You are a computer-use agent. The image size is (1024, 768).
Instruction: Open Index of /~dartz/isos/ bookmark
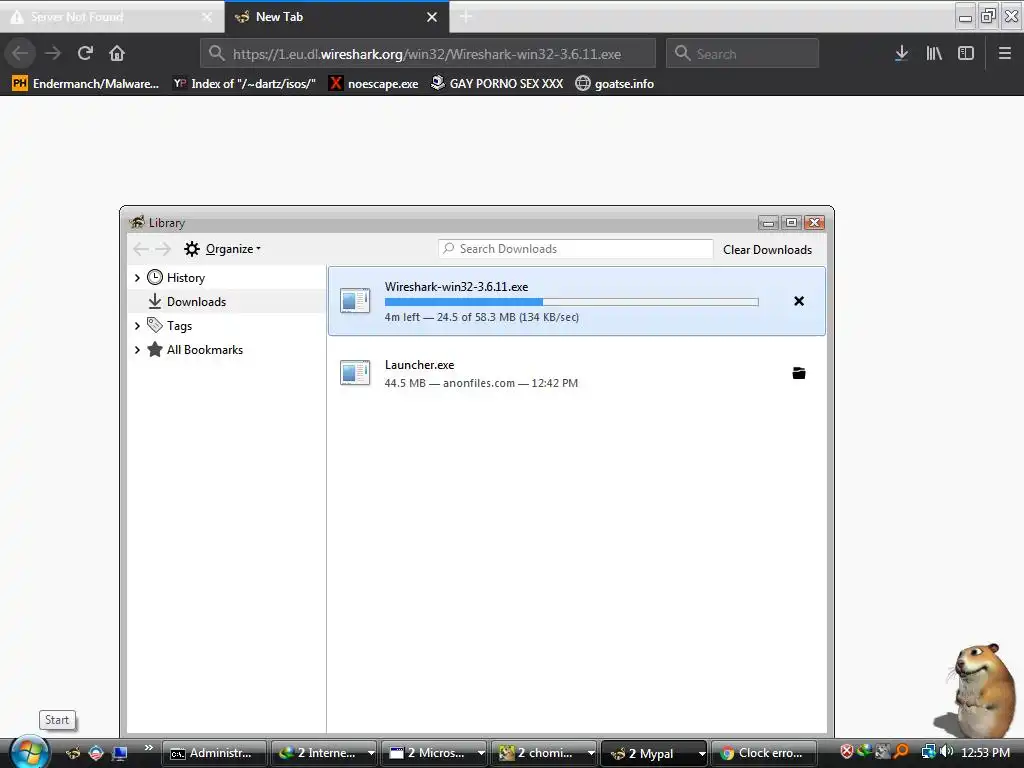244,84
